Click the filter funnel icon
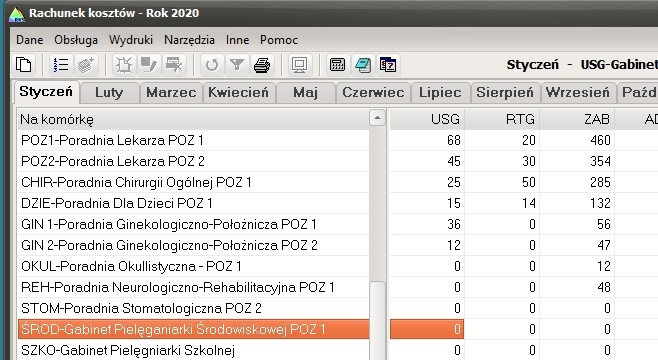Screen dimensions: 658x360 tap(237, 65)
